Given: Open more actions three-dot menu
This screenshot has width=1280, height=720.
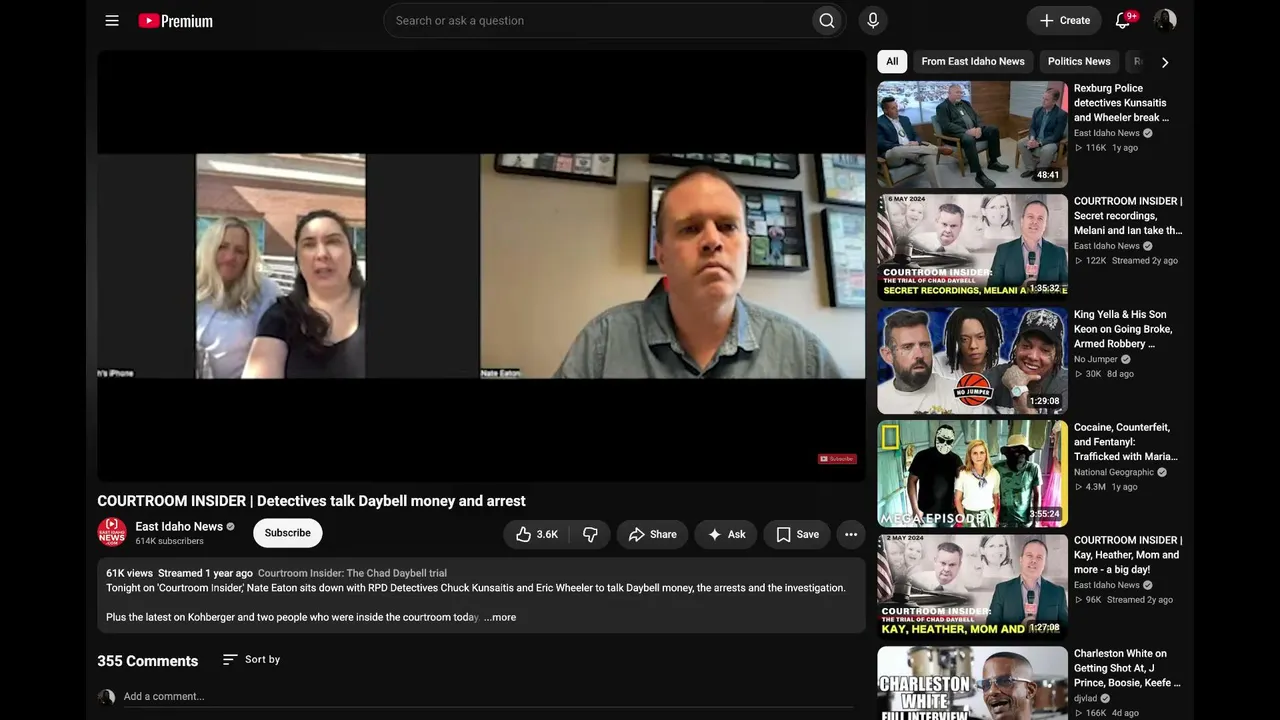Looking at the screenshot, I should click(x=851, y=534).
